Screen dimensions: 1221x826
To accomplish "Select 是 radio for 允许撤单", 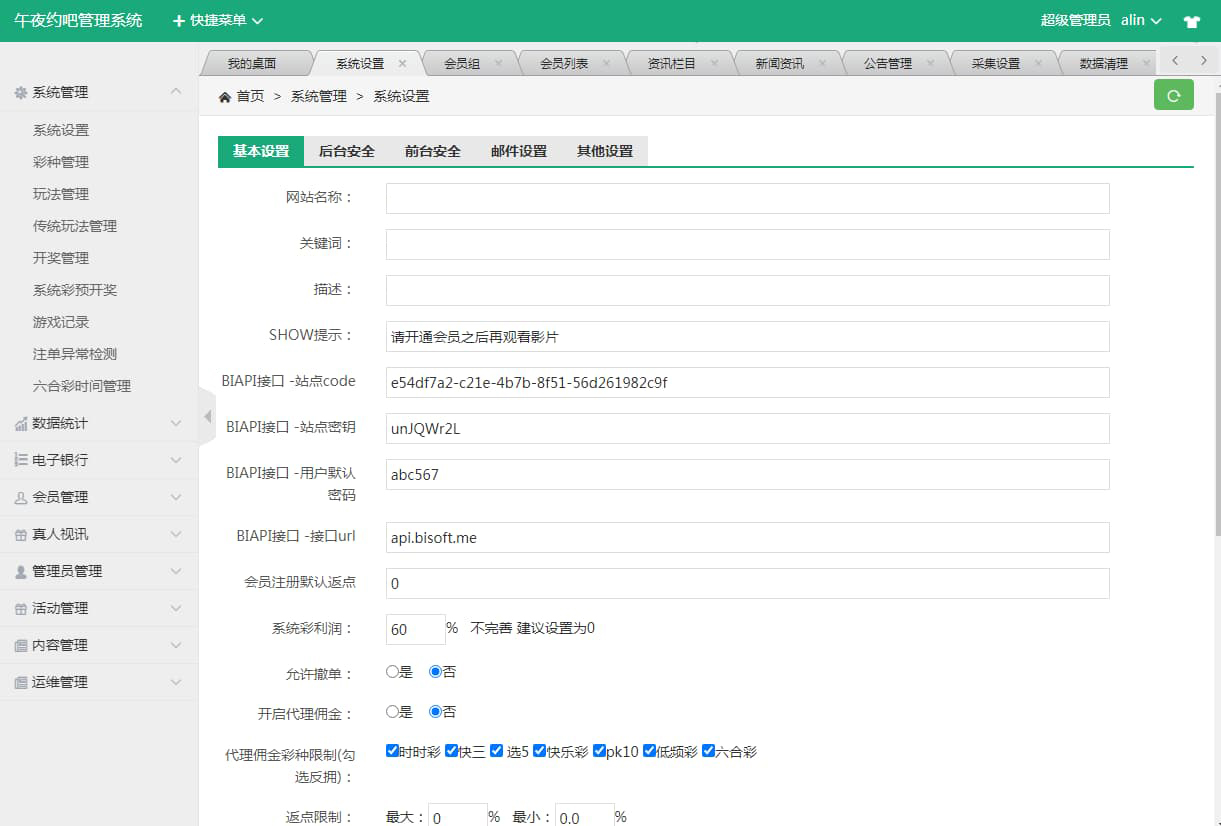I will coord(393,672).
